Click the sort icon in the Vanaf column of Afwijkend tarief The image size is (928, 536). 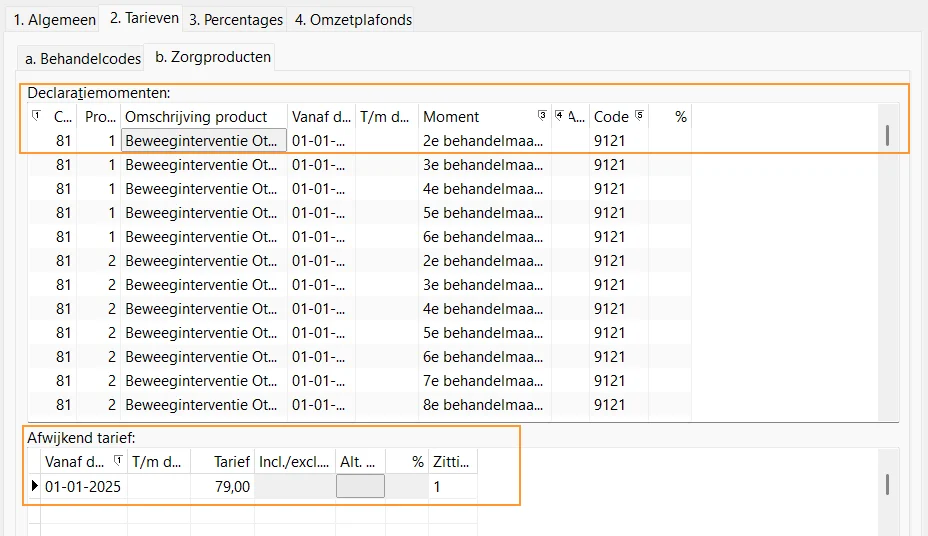pos(119,461)
